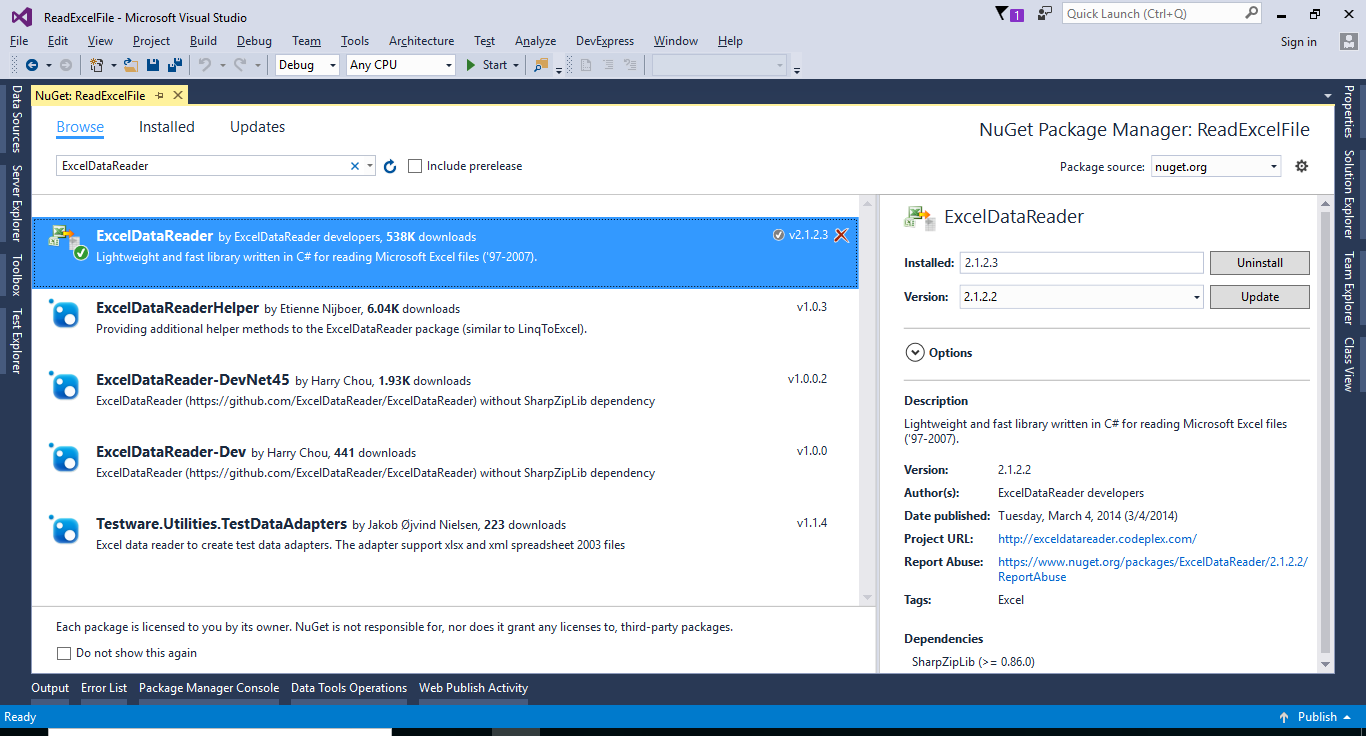1366x736 pixels.
Task: Open NuGet settings gear icon
Action: point(1301,166)
